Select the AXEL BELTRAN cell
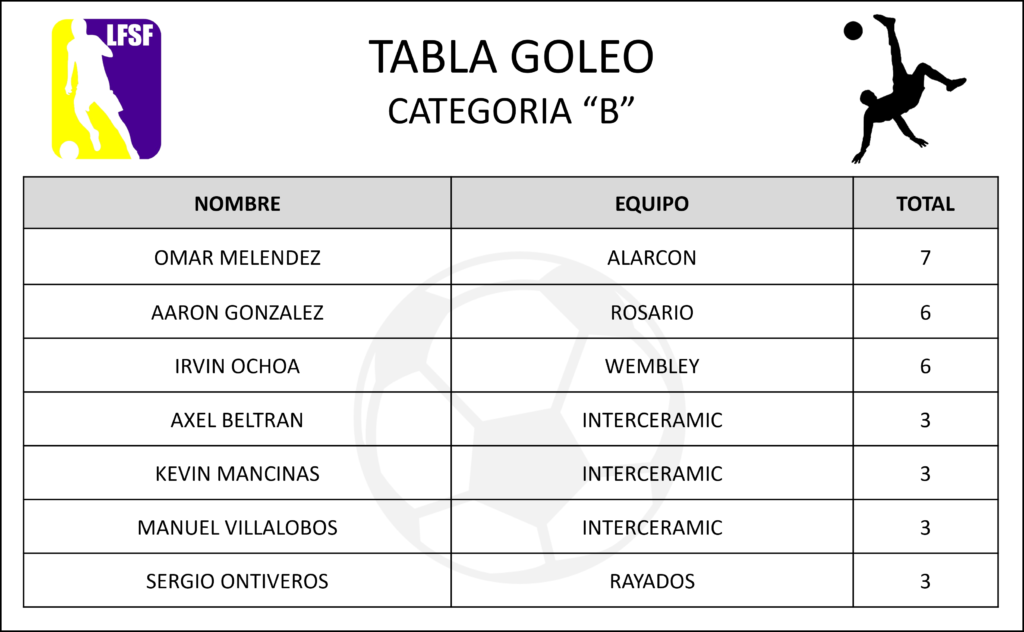Viewport: 1024px width, 632px height. (x=237, y=420)
